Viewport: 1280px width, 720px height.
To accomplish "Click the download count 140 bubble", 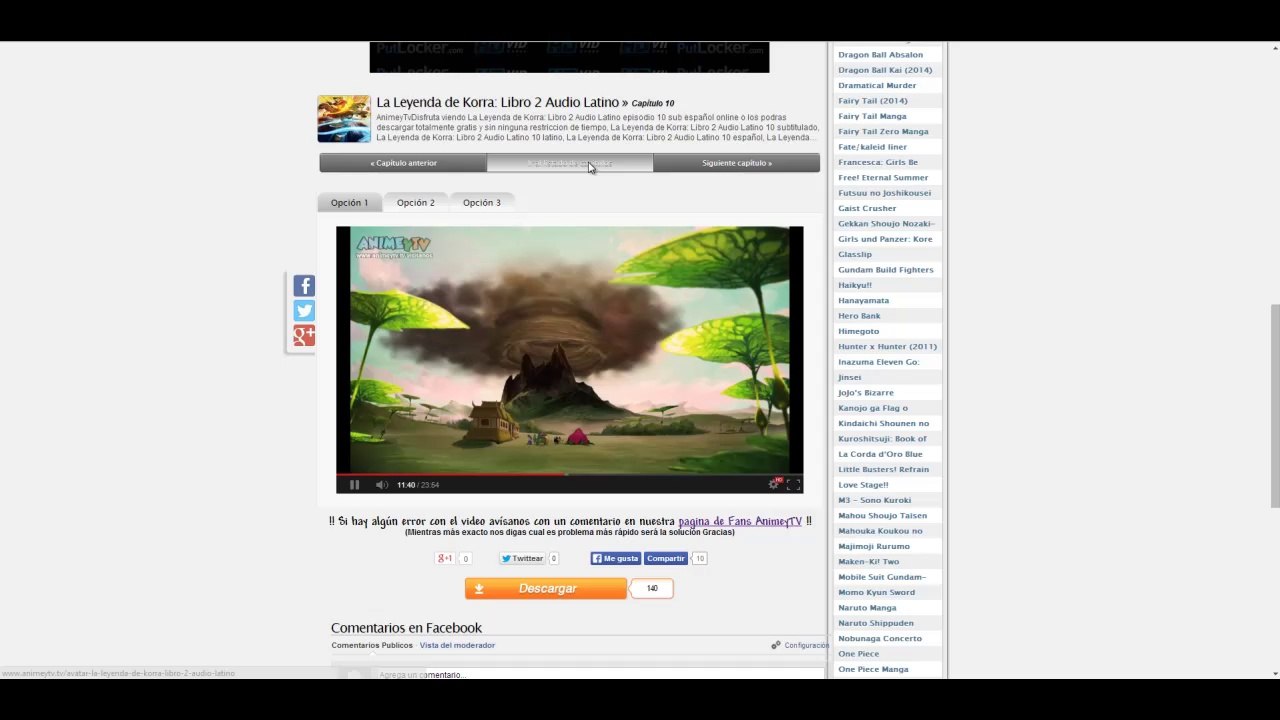I will [x=652, y=589].
